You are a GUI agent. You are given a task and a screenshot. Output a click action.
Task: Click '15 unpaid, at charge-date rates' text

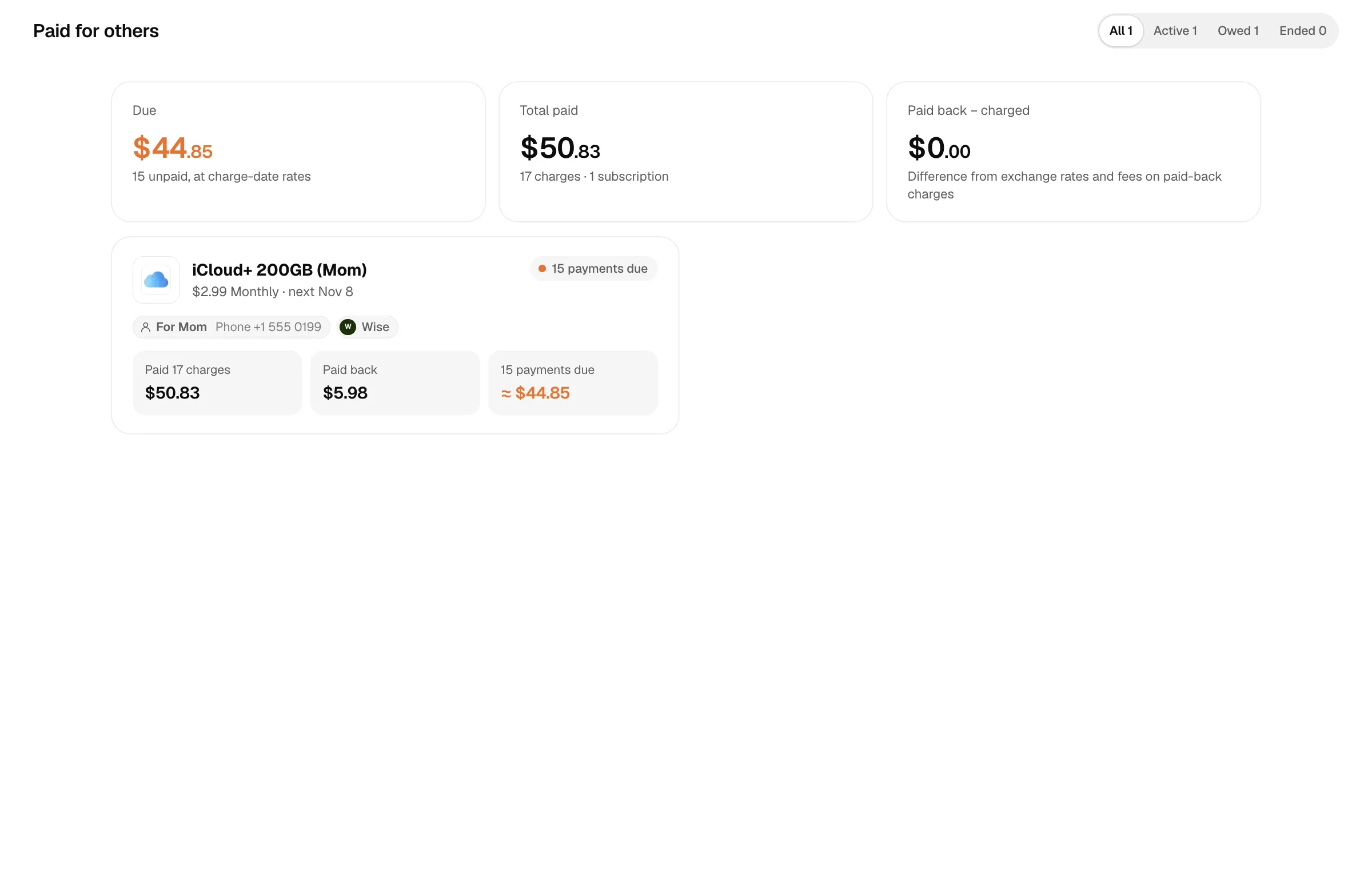pyautogui.click(x=221, y=176)
